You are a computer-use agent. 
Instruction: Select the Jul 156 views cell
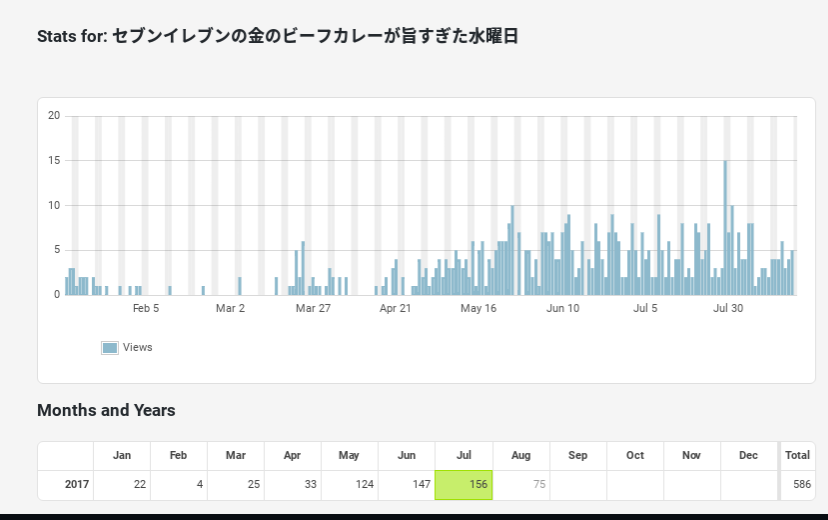(464, 485)
